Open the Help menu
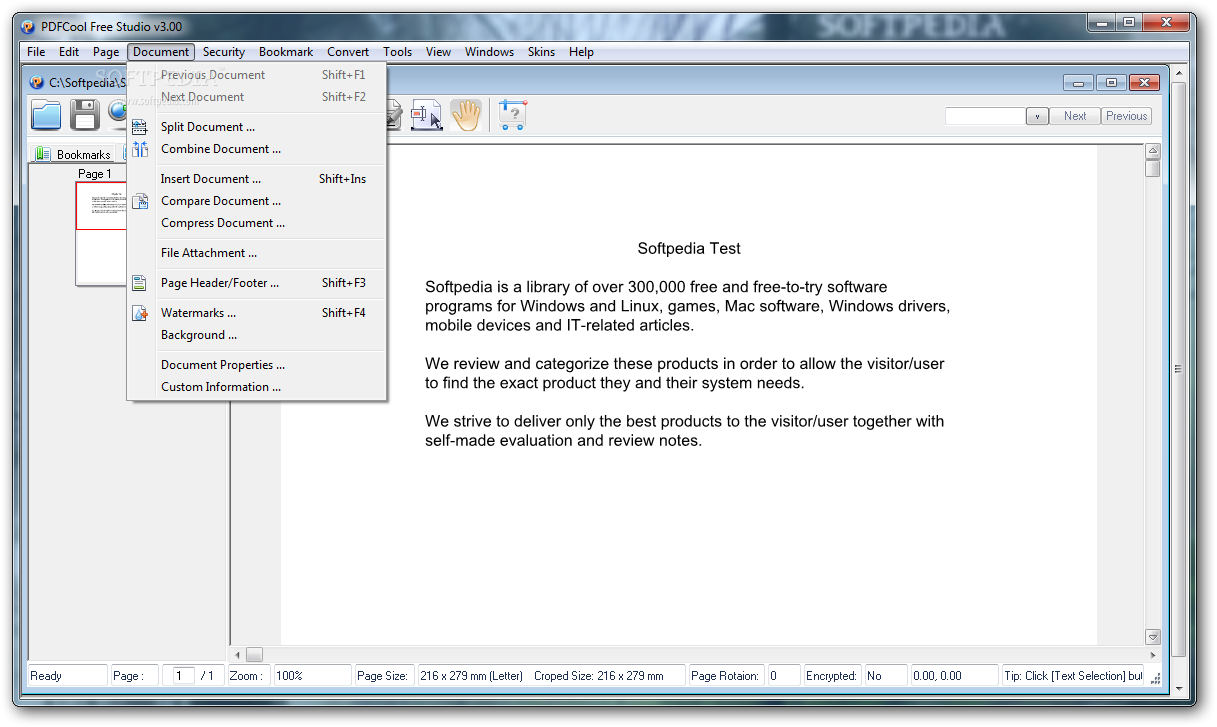The height and width of the screenshot is (727, 1217). (581, 52)
